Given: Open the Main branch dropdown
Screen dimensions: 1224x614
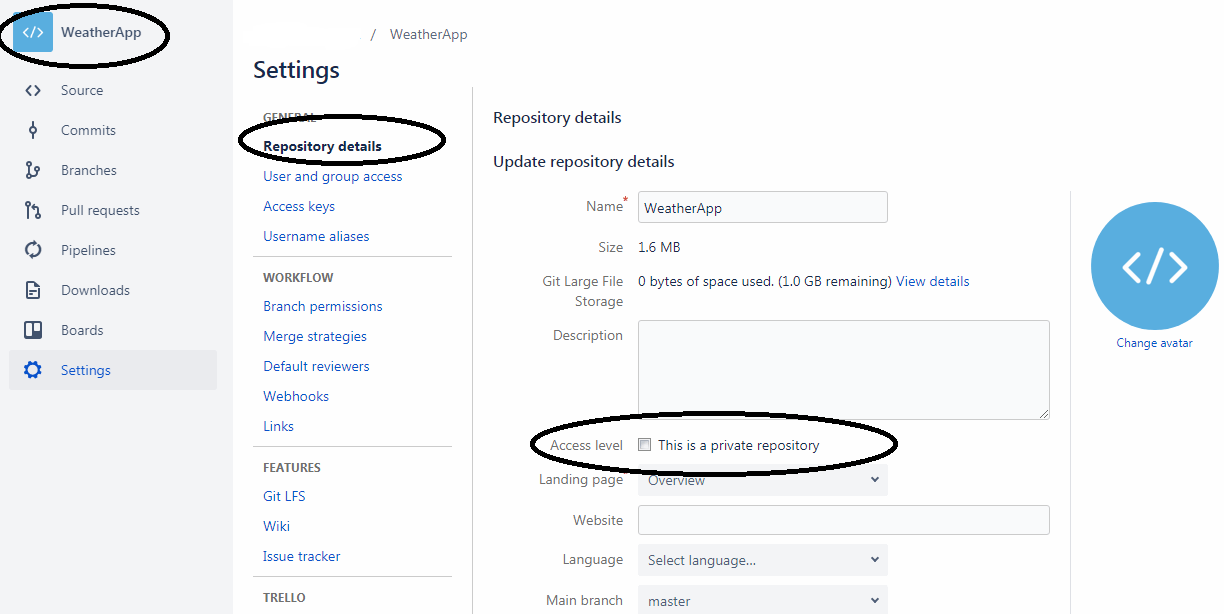Looking at the screenshot, I should (762, 600).
